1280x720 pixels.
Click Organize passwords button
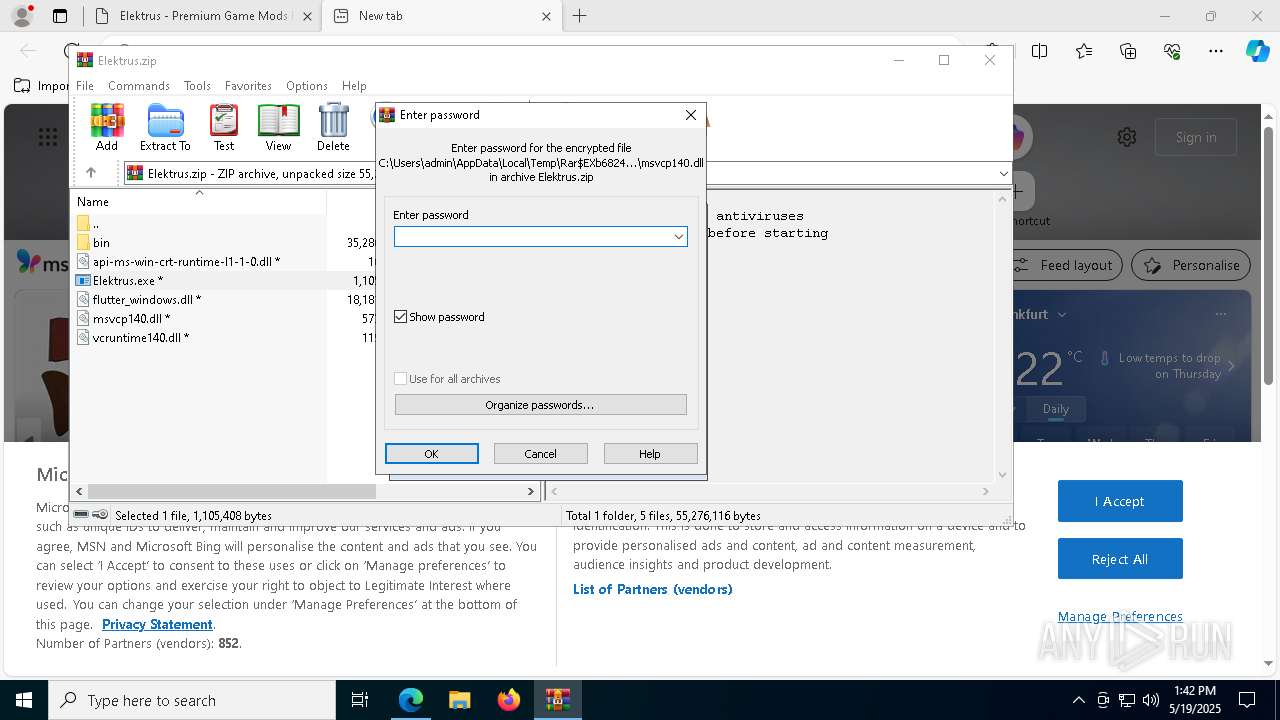coord(540,405)
